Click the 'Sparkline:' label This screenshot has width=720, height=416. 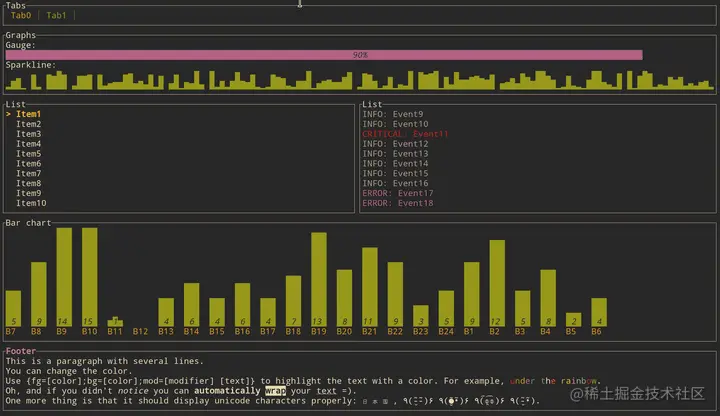(31, 65)
